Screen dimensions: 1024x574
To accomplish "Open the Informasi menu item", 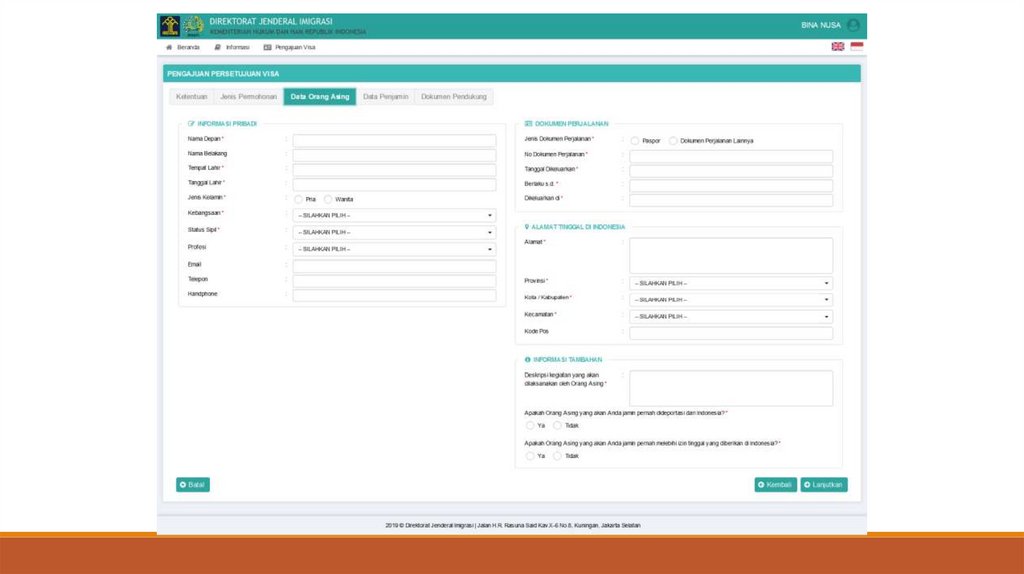I will coord(232,47).
